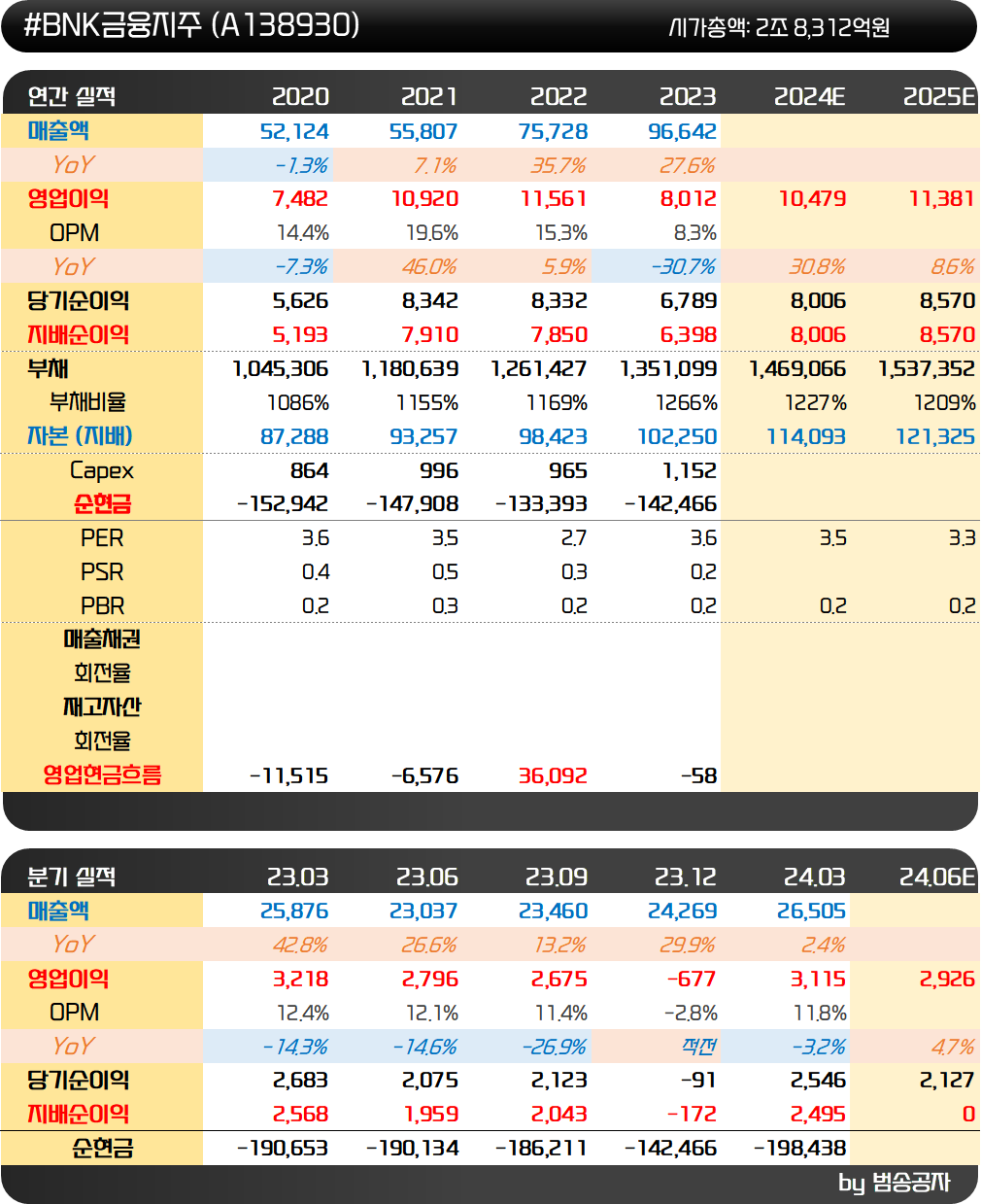This screenshot has width=981, height=1204.
Task: Click the 재고자산 row label
Action: (102, 706)
